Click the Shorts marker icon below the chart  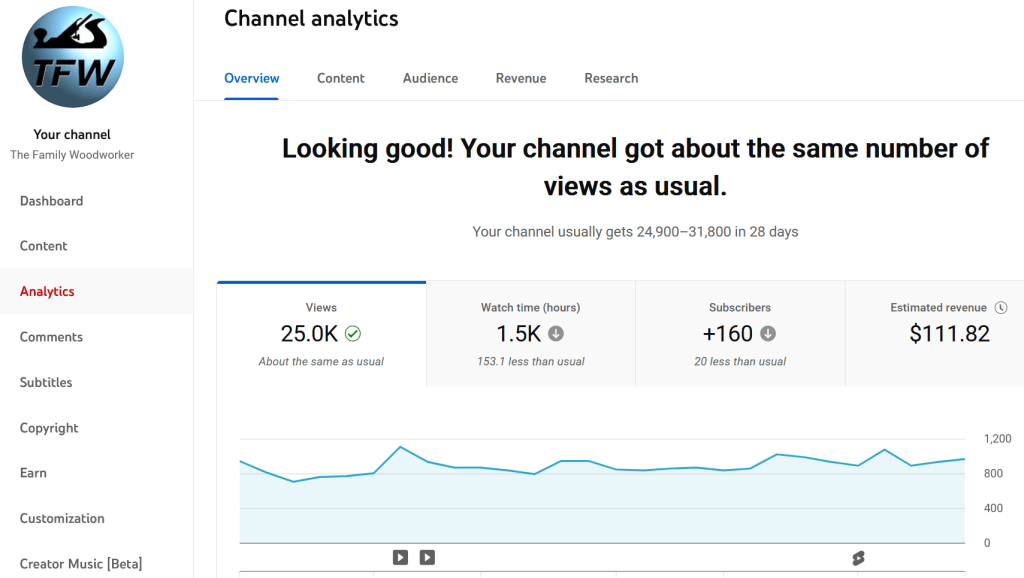coord(857,558)
